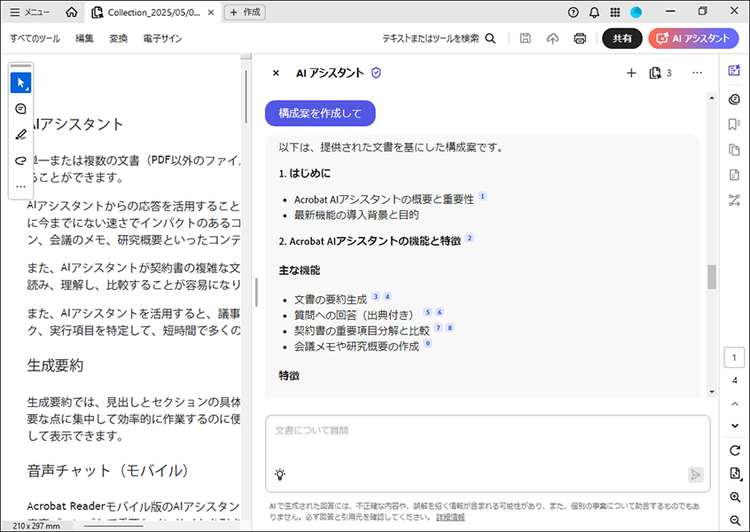The width and height of the screenshot is (750, 532).
Task: Click the cloud upload icon
Action: 552,38
